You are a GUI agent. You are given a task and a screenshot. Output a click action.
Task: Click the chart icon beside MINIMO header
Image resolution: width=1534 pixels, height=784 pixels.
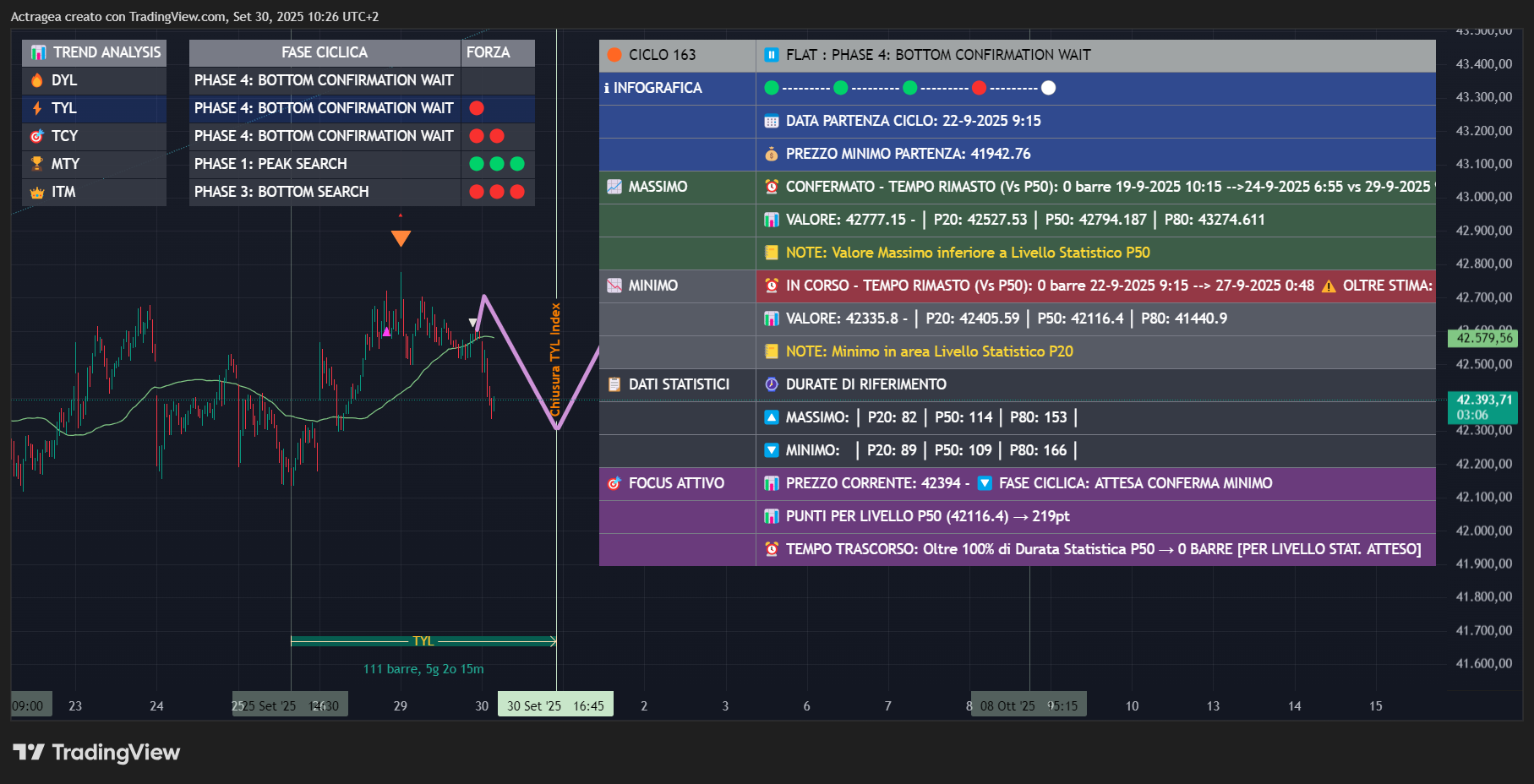tap(614, 286)
